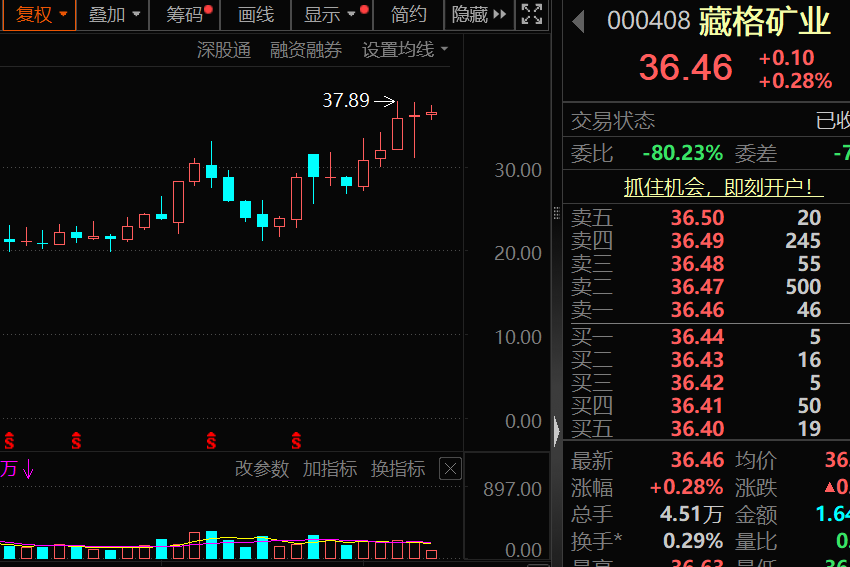Click the 改参数 button
This screenshot has width=850, height=567.
tap(262, 469)
